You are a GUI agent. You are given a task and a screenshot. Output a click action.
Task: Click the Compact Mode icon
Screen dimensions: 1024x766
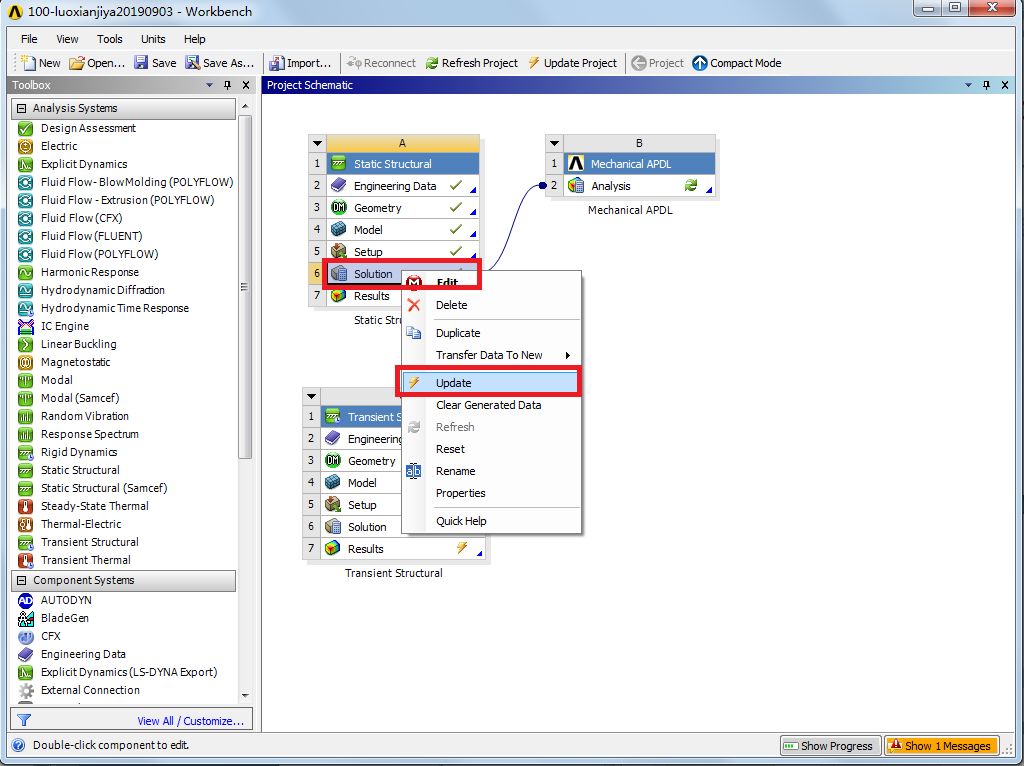pyautogui.click(x=700, y=63)
